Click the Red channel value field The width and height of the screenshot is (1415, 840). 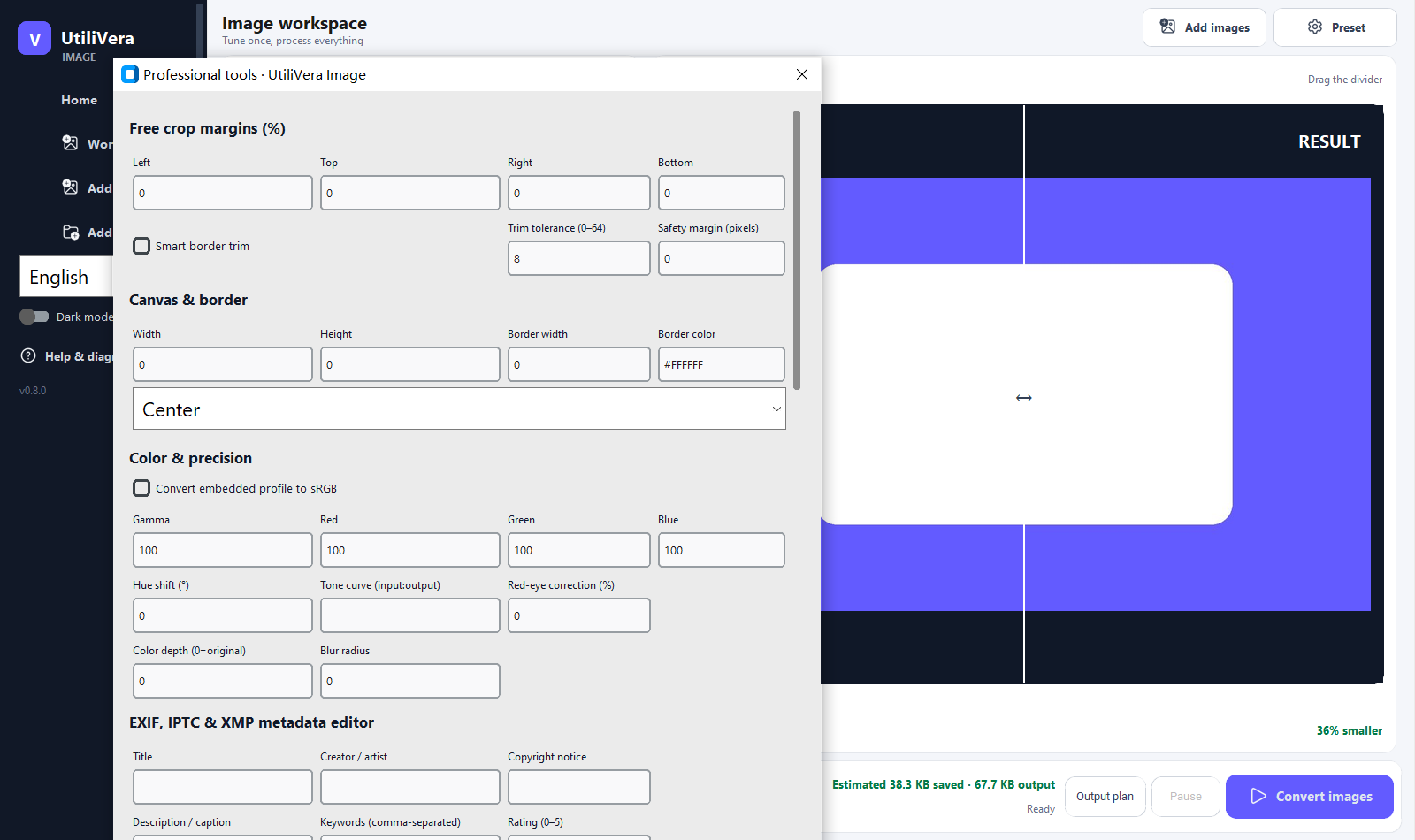(410, 550)
